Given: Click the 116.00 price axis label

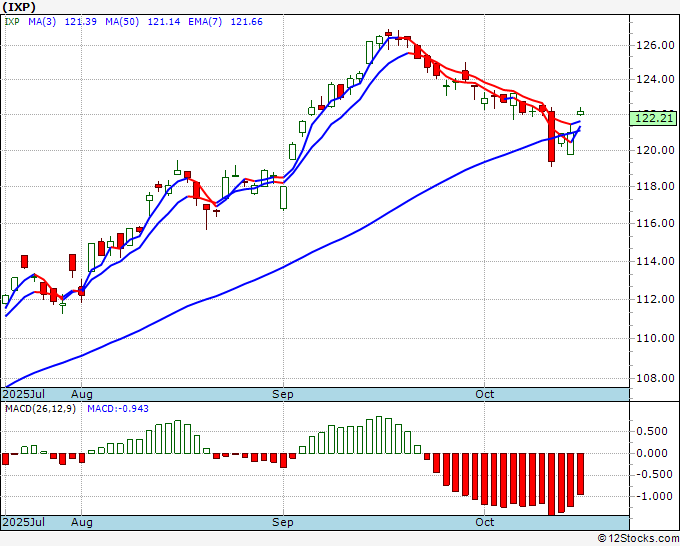Looking at the screenshot, I should (655, 223).
